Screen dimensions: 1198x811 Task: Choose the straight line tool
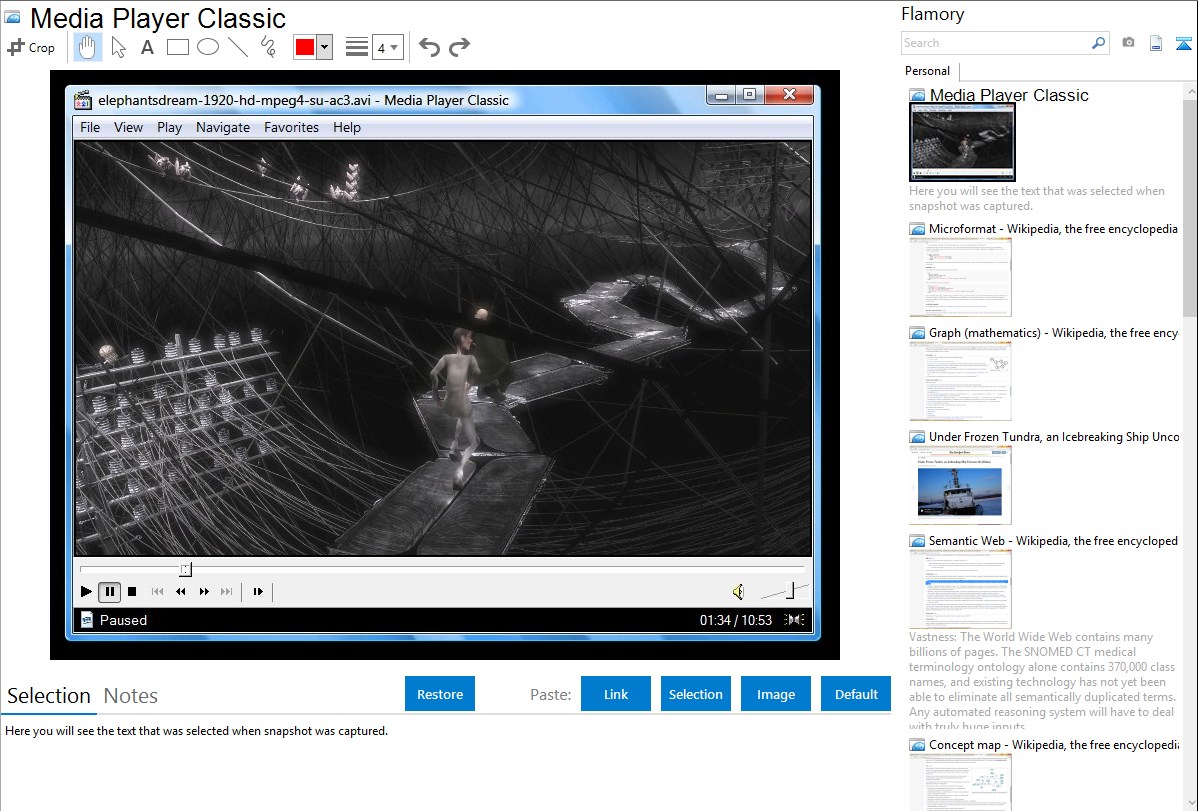(x=238, y=47)
